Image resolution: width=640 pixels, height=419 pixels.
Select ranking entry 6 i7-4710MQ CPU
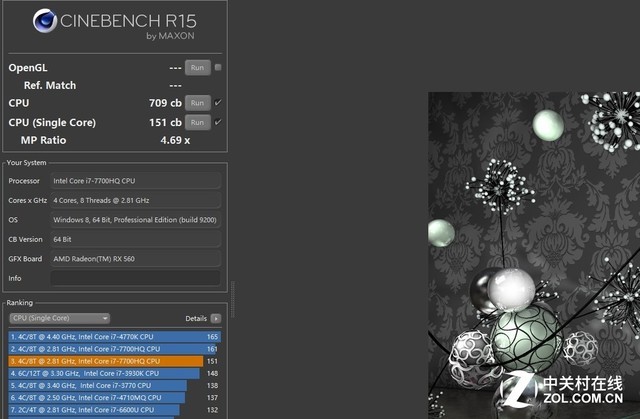(115, 398)
